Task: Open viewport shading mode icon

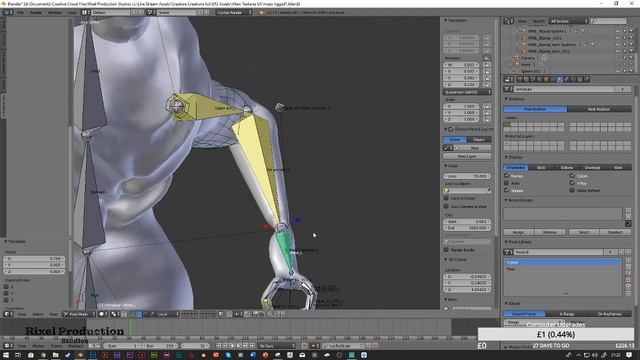Action: point(103,314)
